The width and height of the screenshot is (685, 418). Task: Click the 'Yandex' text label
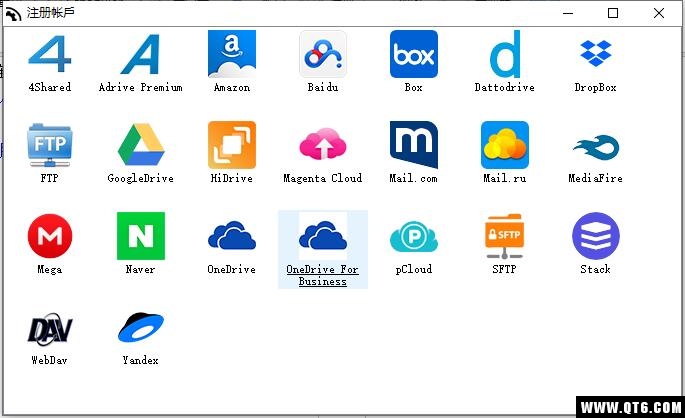(x=140, y=360)
